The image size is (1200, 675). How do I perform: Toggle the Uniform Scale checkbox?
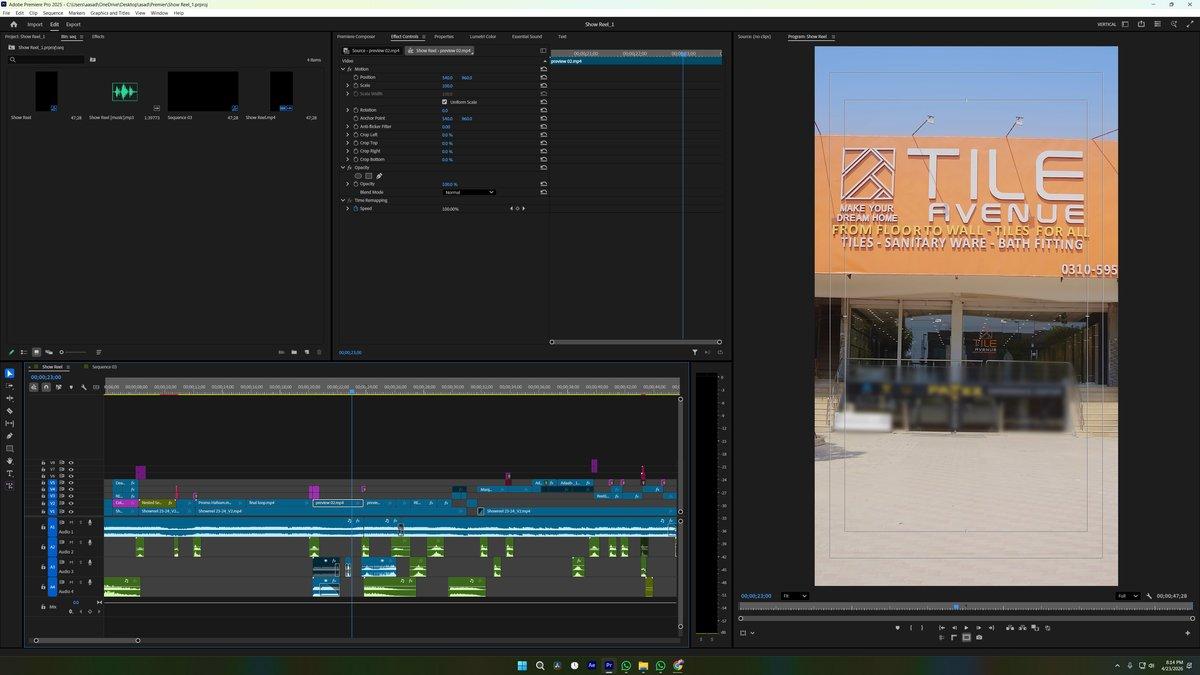pyautogui.click(x=445, y=102)
